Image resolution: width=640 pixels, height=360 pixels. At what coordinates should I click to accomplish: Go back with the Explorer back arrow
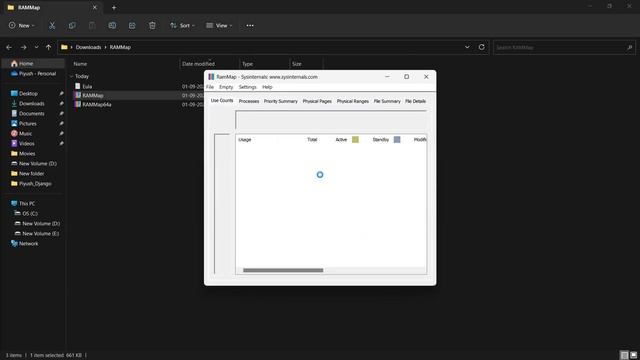9,47
